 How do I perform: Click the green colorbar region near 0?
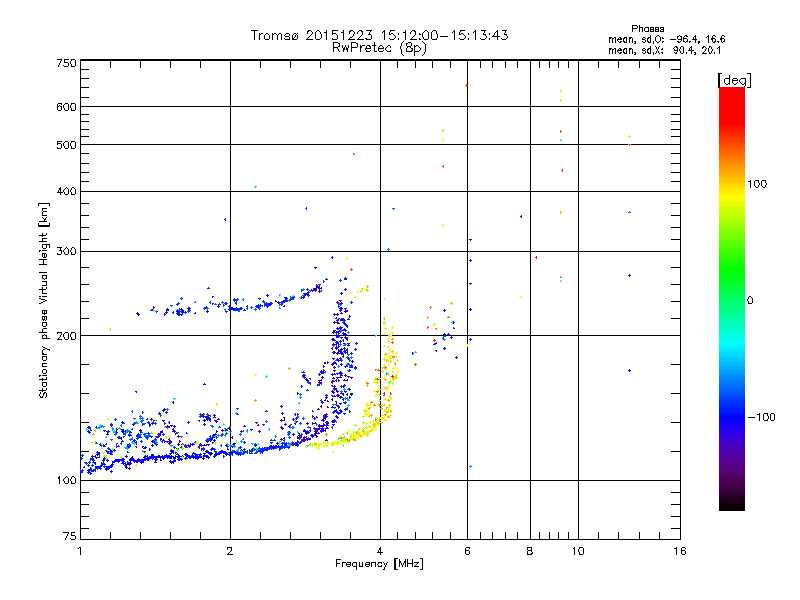coord(732,287)
